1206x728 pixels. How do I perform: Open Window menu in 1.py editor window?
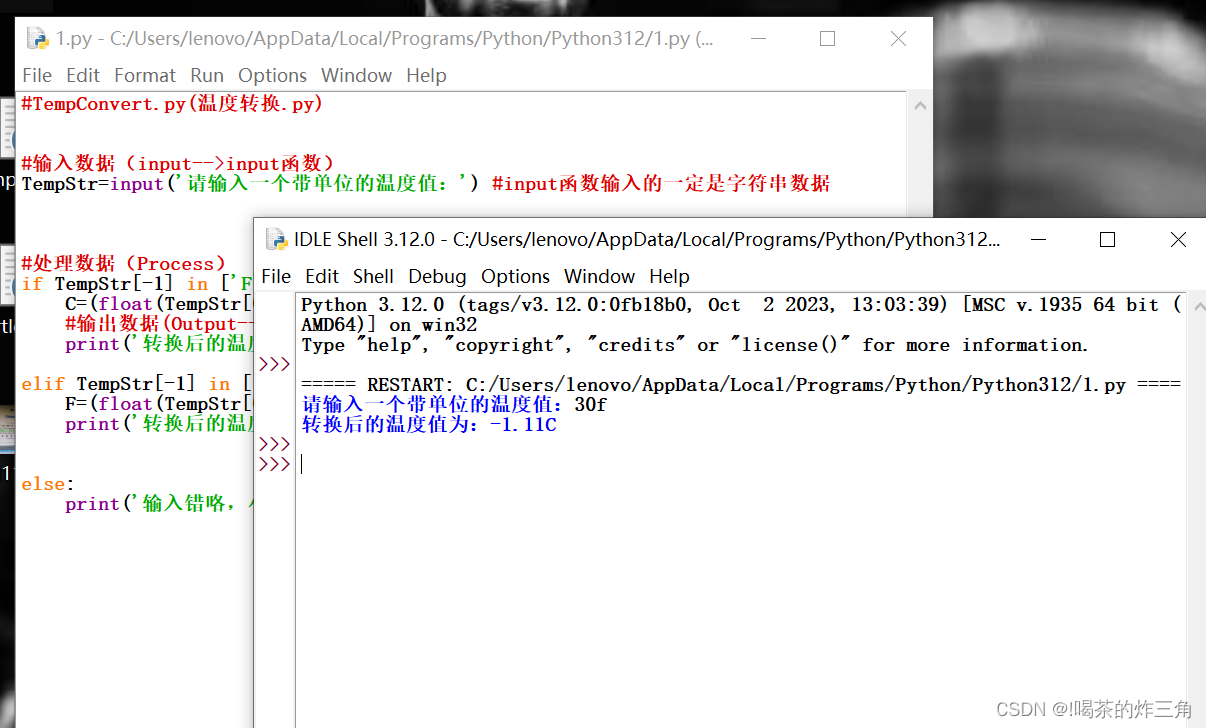click(356, 76)
